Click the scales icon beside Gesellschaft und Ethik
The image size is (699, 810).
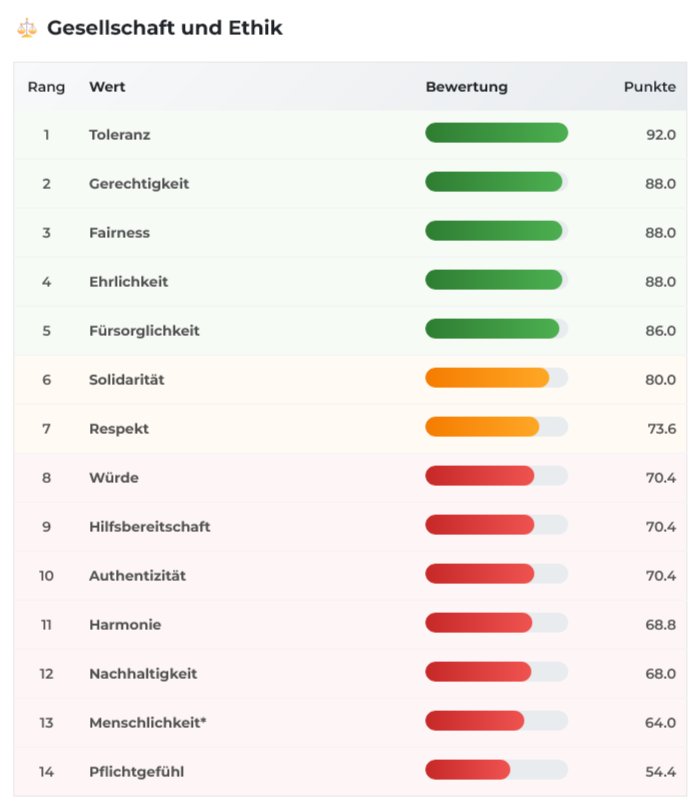[x=27, y=28]
